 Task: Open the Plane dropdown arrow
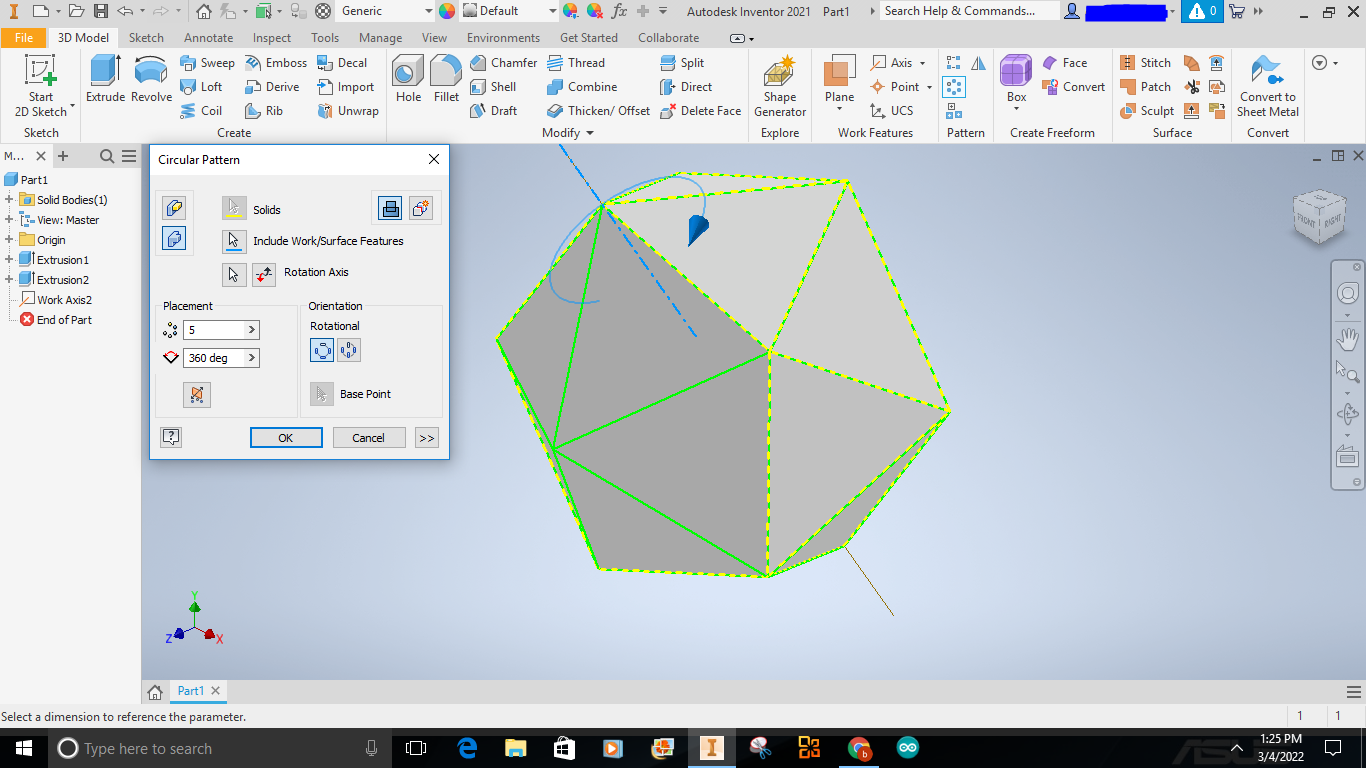839,108
